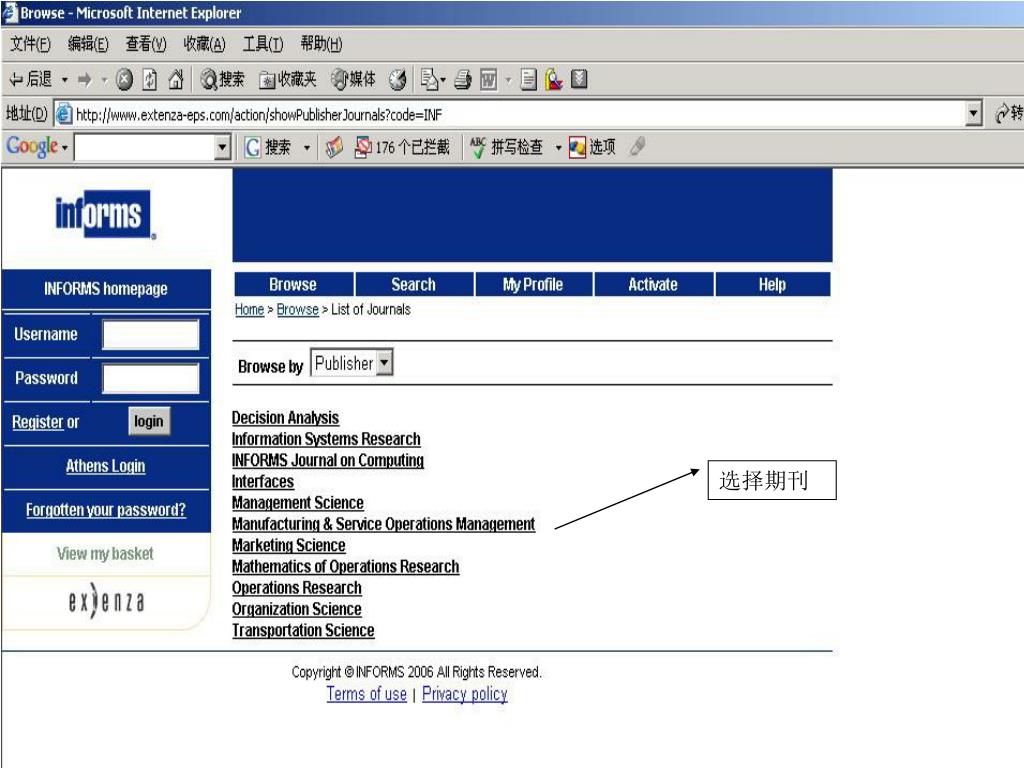Open the Management Science journal

point(298,503)
